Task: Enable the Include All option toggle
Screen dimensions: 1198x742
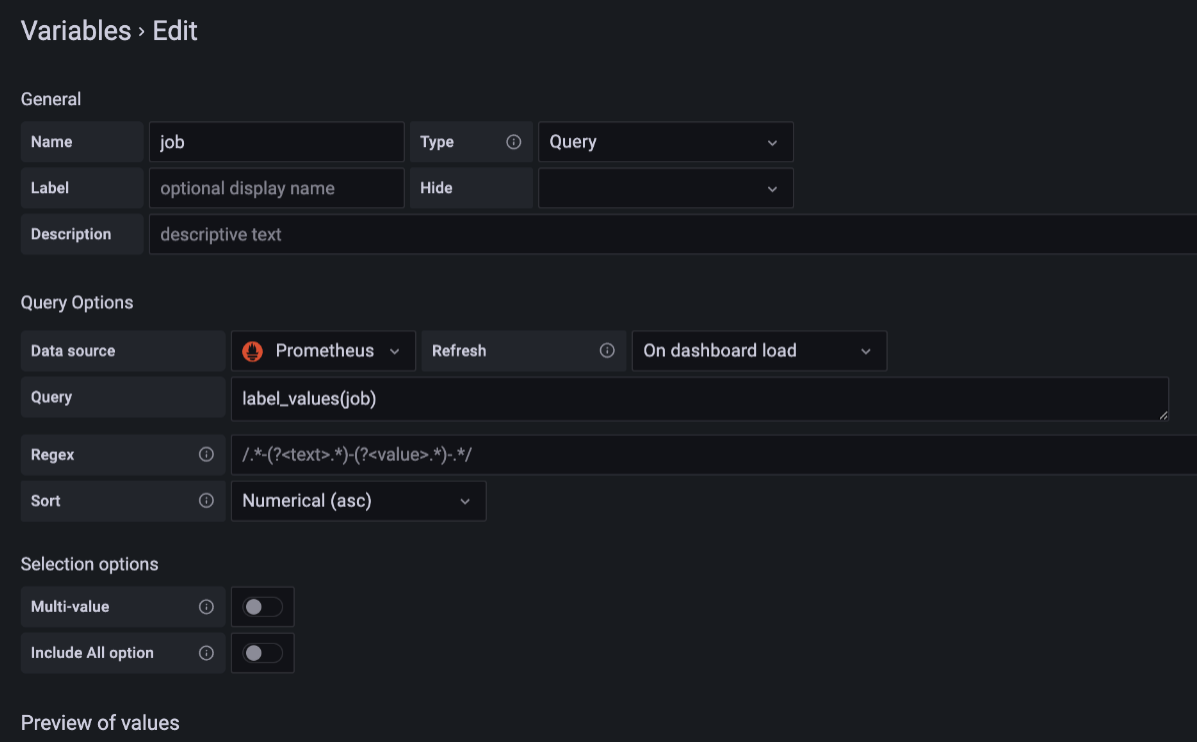Action: point(262,652)
